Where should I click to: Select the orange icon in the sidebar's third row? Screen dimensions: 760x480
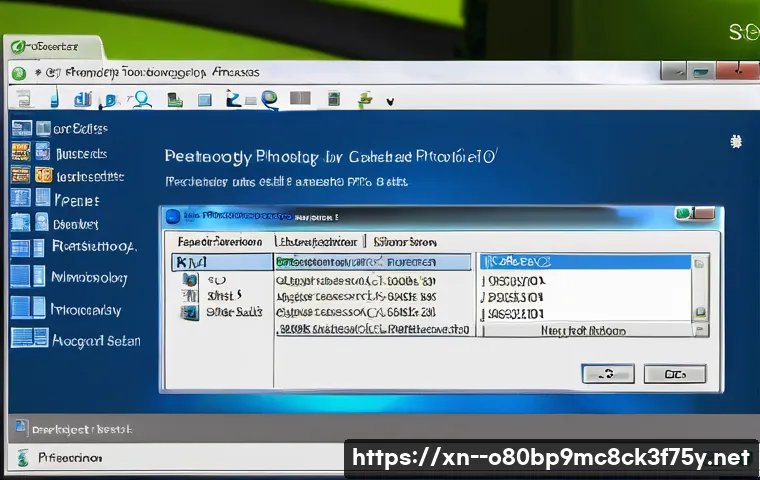point(43,175)
